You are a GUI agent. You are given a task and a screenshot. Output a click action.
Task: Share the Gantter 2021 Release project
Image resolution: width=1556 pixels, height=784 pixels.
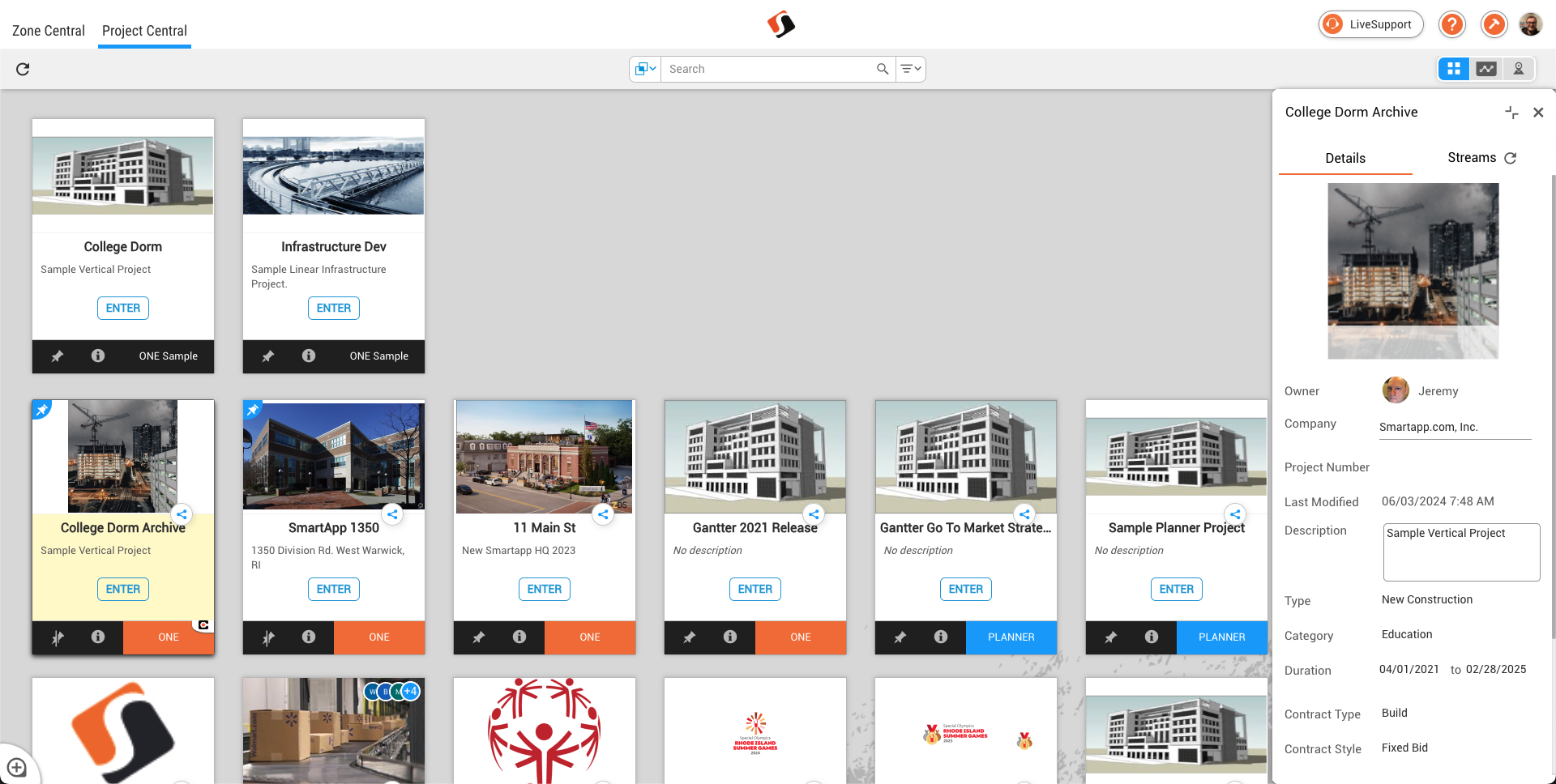[x=814, y=514]
